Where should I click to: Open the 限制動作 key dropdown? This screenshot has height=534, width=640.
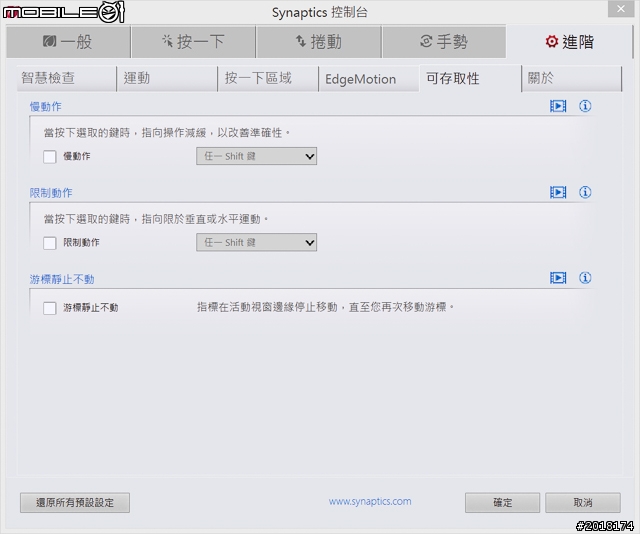point(256,243)
